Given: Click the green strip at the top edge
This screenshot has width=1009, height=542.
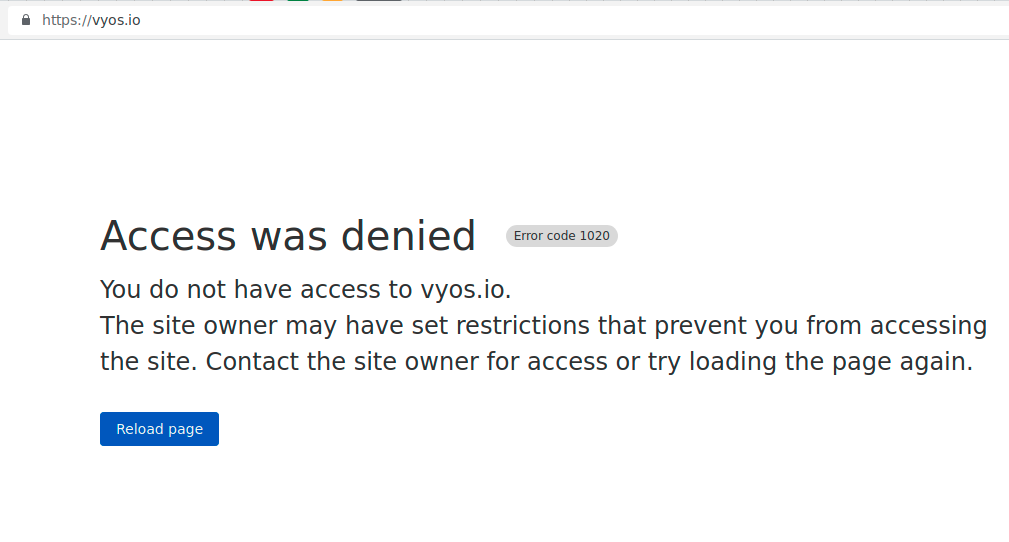Looking at the screenshot, I should click(x=297, y=1).
